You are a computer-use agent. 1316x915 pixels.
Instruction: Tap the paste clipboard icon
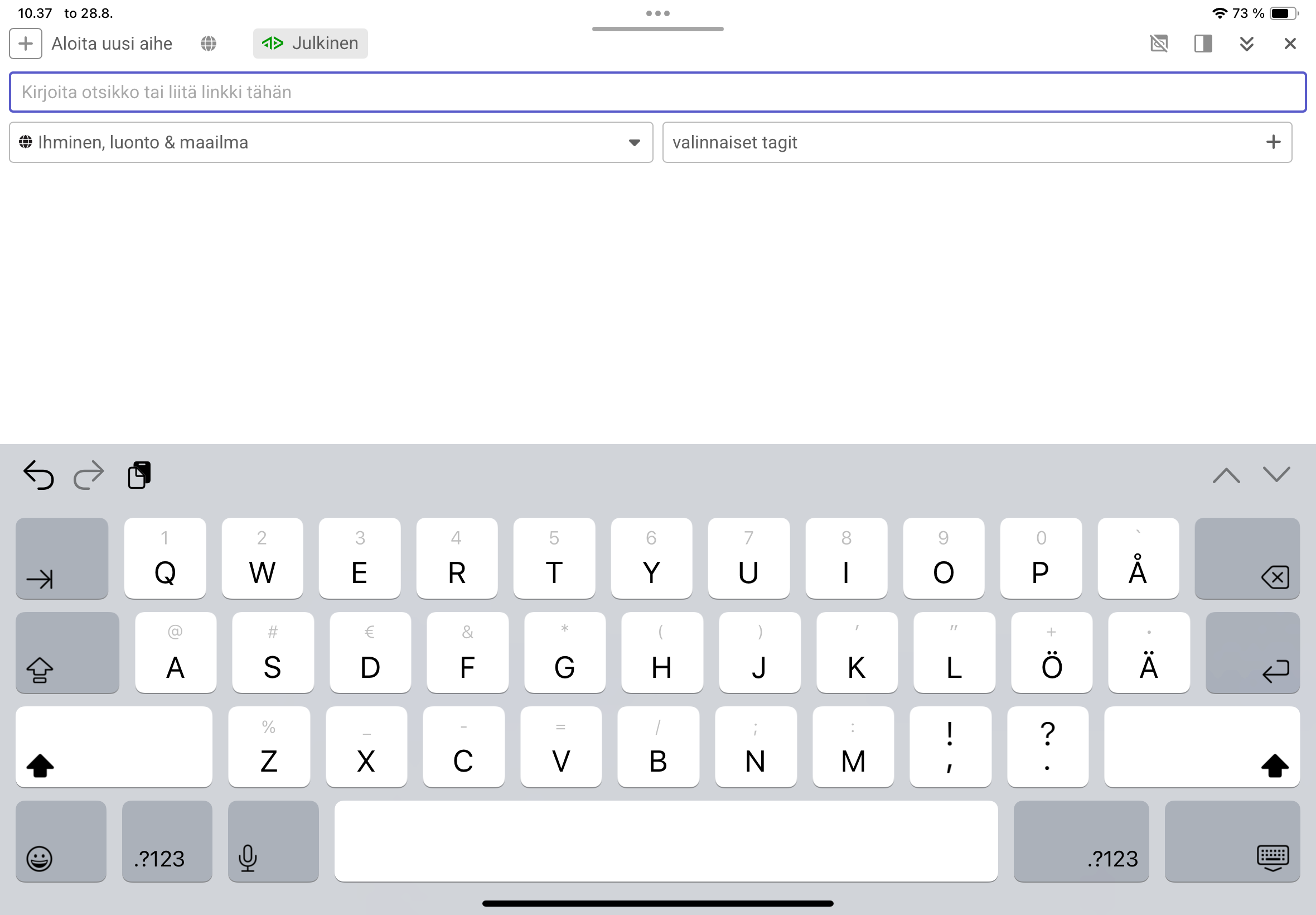[x=139, y=475]
